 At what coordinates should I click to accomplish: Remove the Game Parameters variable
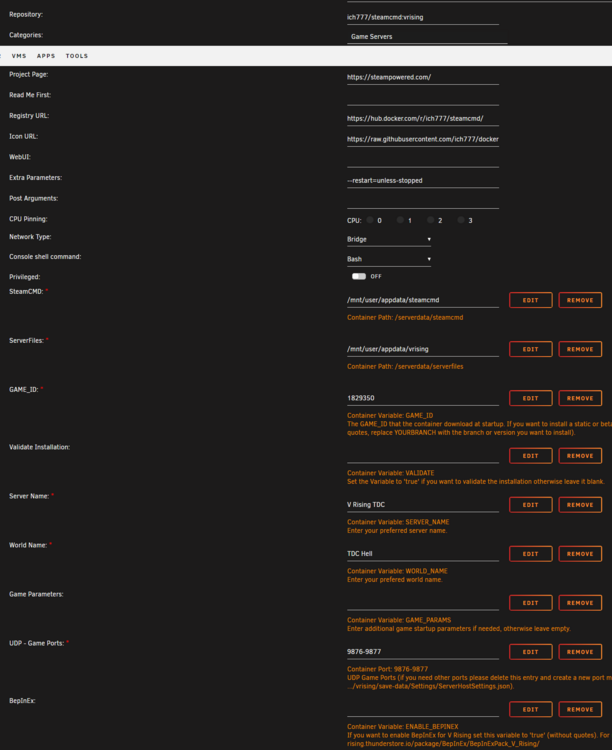pyautogui.click(x=580, y=603)
